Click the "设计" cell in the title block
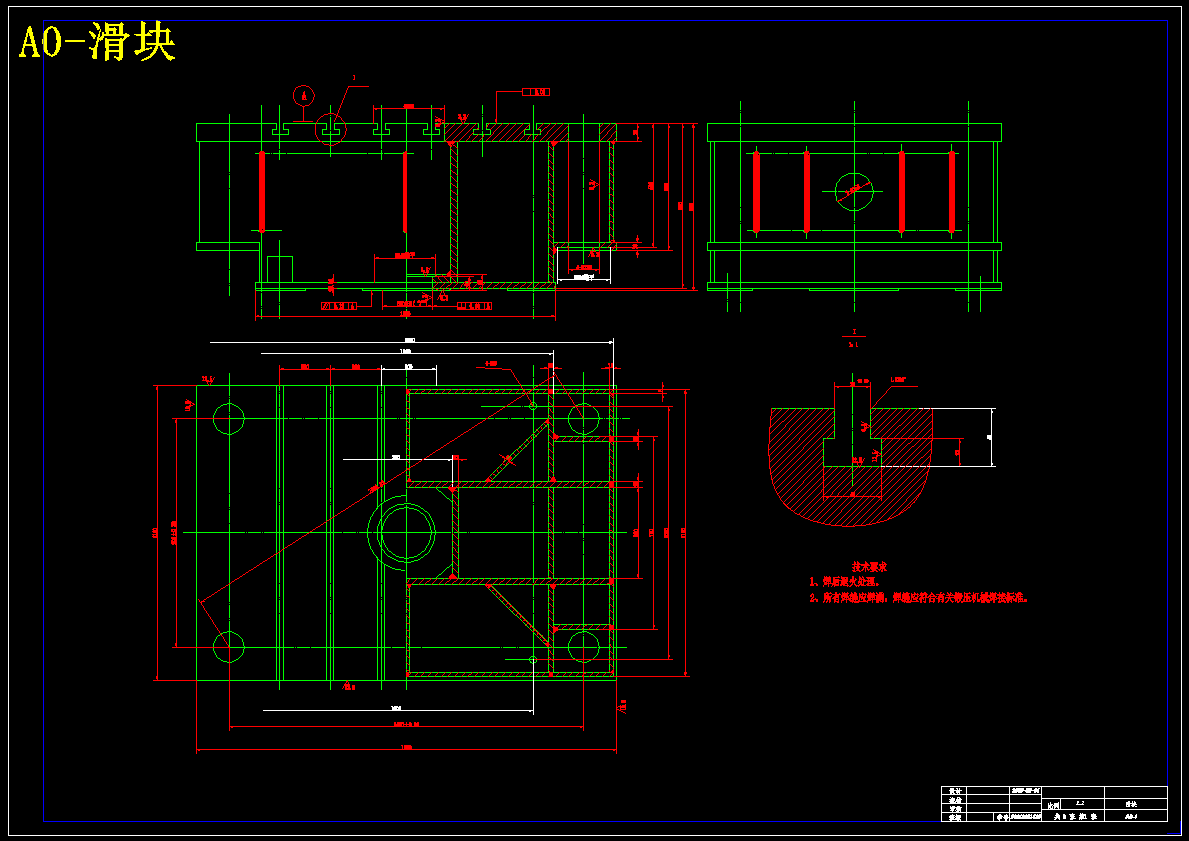 point(955,791)
